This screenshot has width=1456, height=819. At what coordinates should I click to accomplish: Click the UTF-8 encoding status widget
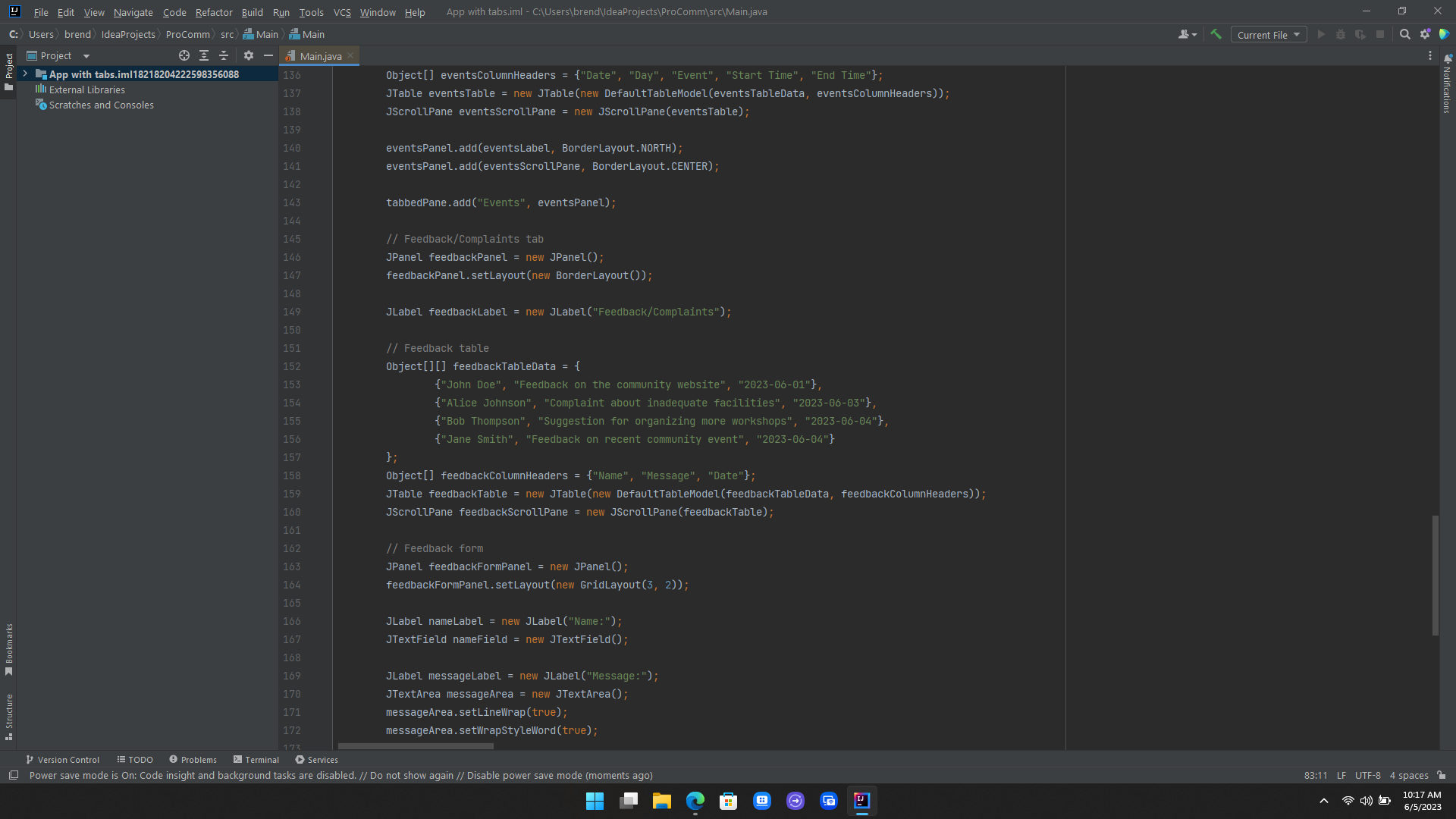1367,775
